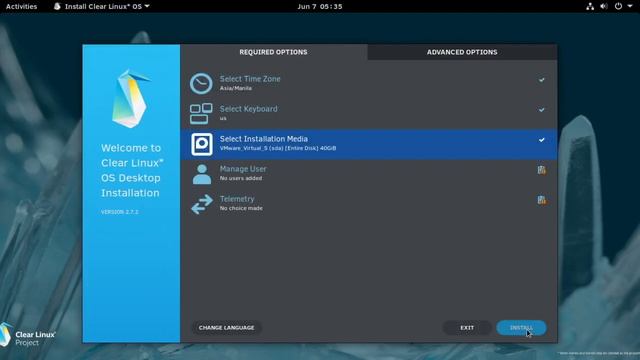The width and height of the screenshot is (640, 360).
Task: Click the Clear Linux logo in blue sidebar
Action: 131,98
